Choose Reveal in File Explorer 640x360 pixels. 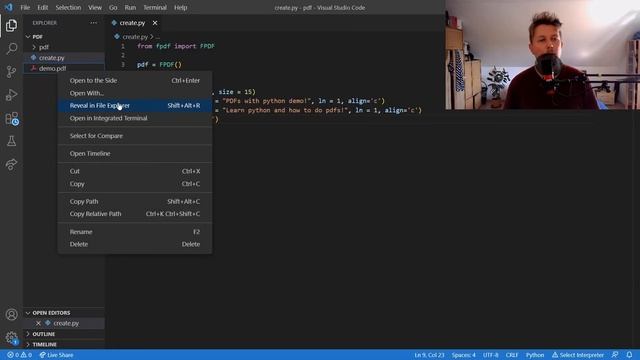tap(135, 105)
